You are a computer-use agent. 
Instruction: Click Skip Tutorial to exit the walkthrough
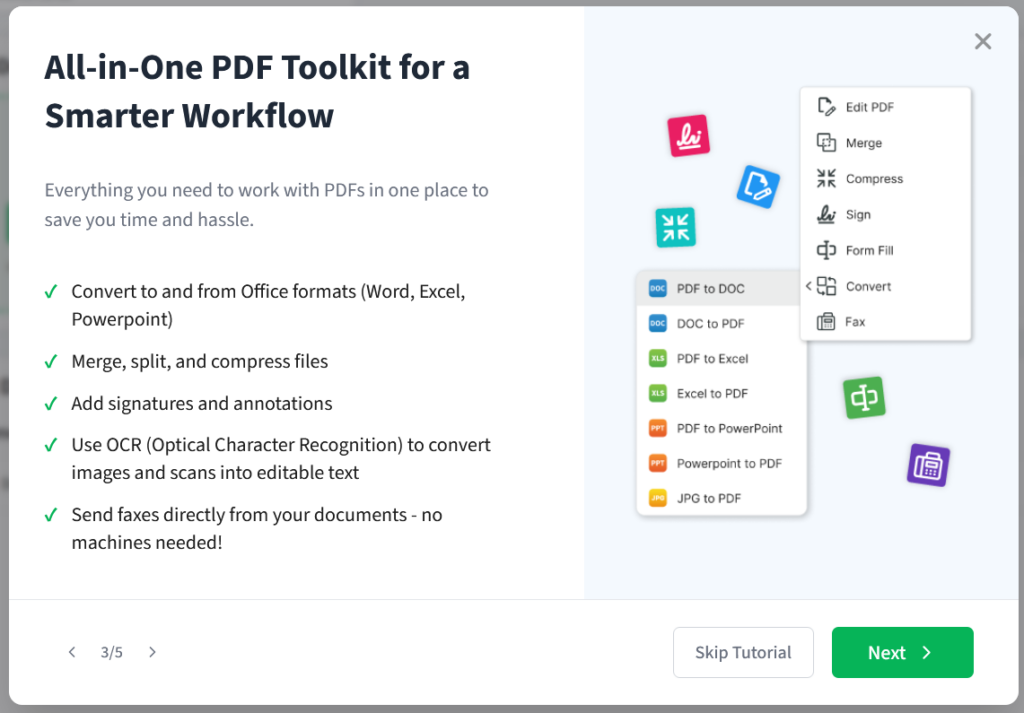[x=743, y=652]
